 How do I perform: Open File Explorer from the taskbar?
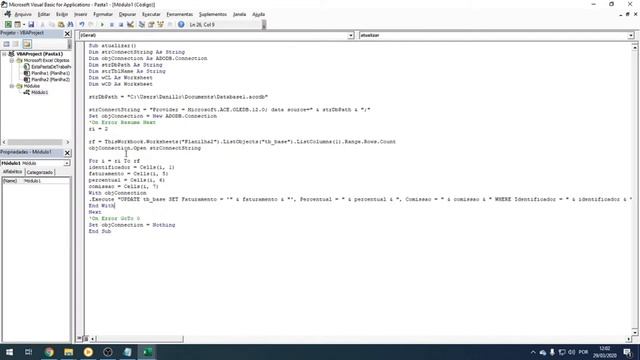pyautogui.click(x=69, y=352)
